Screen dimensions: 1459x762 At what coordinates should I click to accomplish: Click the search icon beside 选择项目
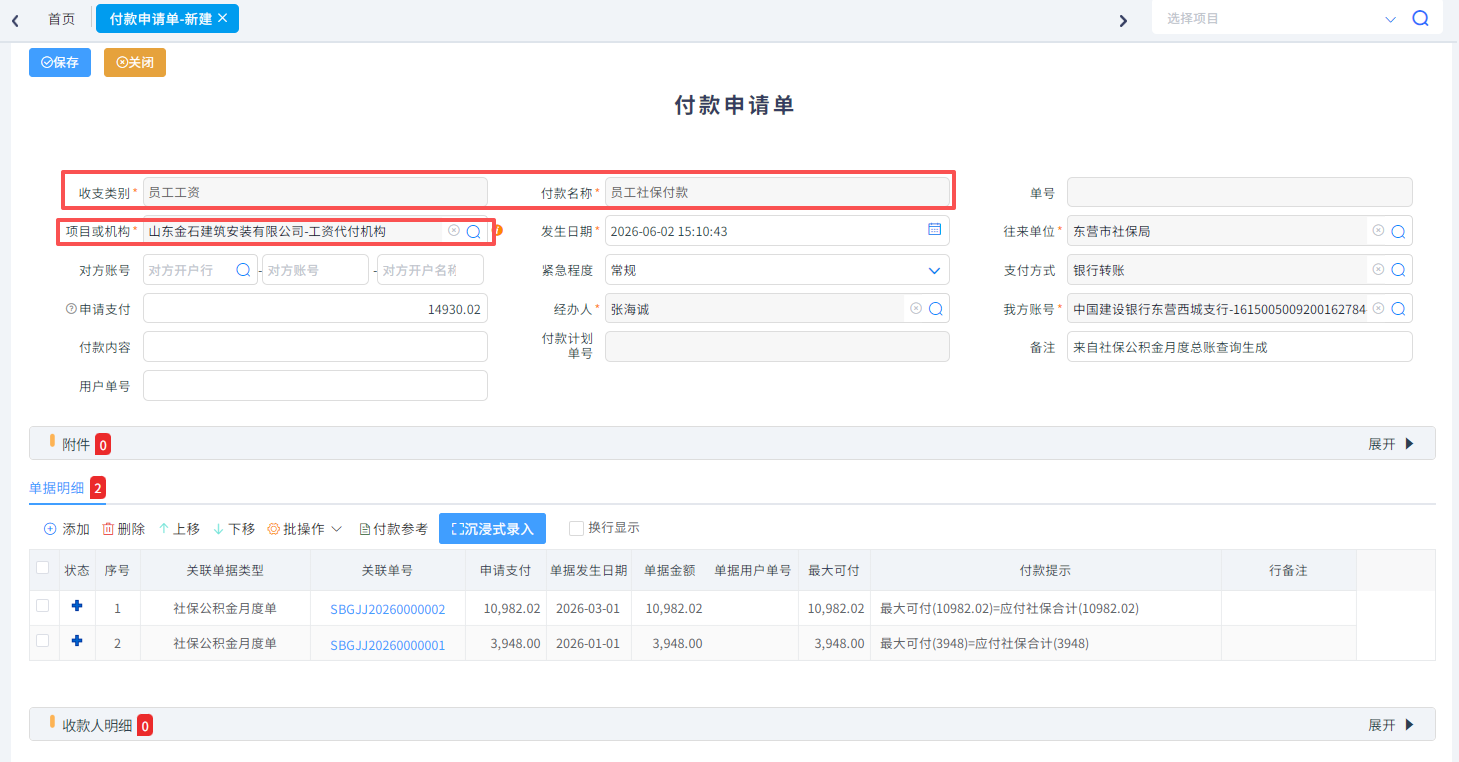(1420, 18)
